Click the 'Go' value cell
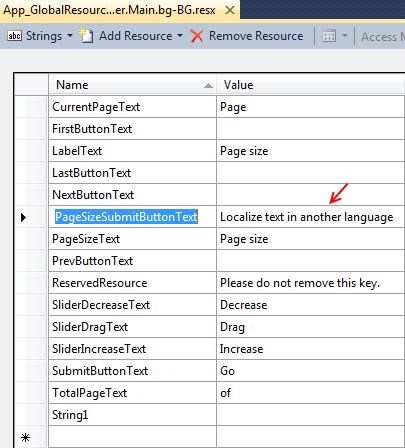Screen dimensions: 405x448 [311, 371]
